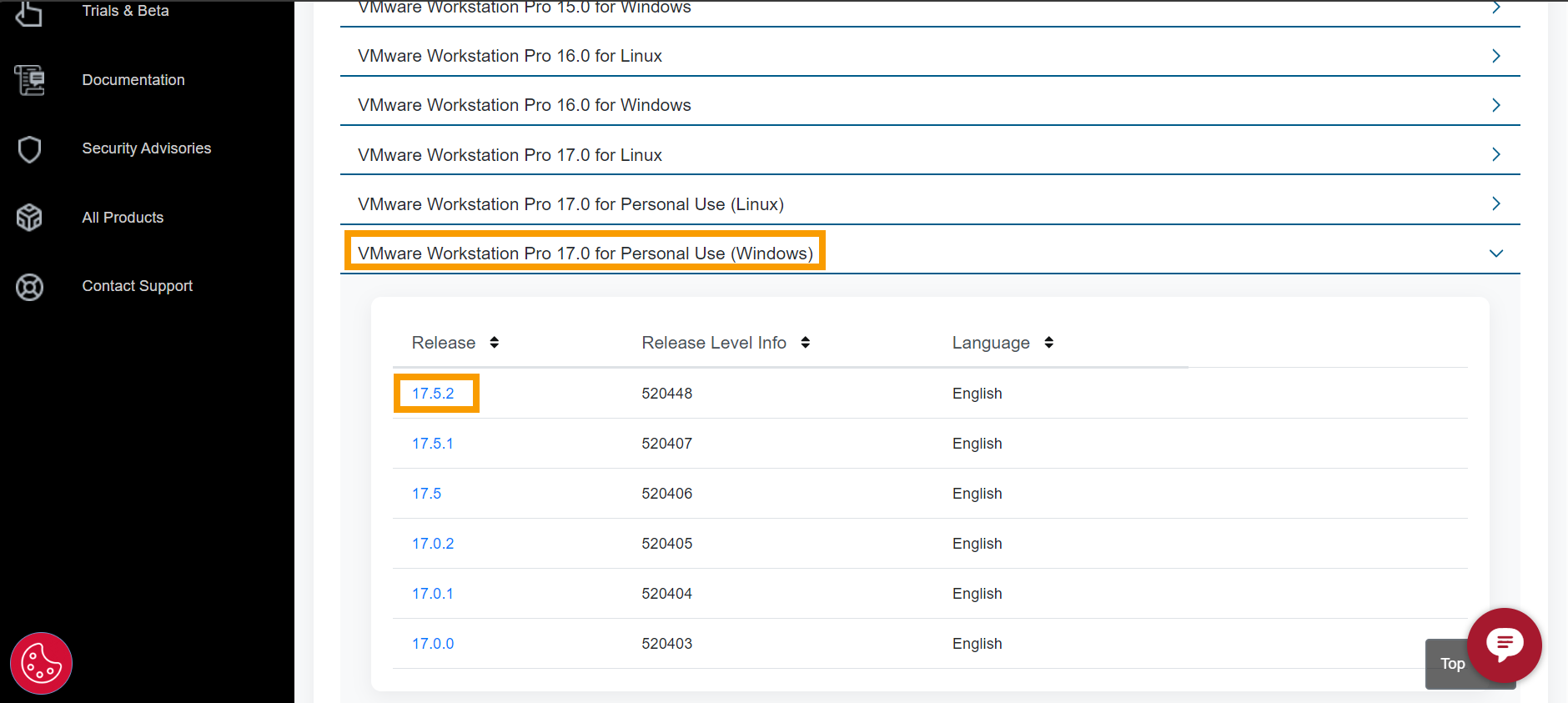Click the Contact Support lifebuoy icon

pos(29,287)
